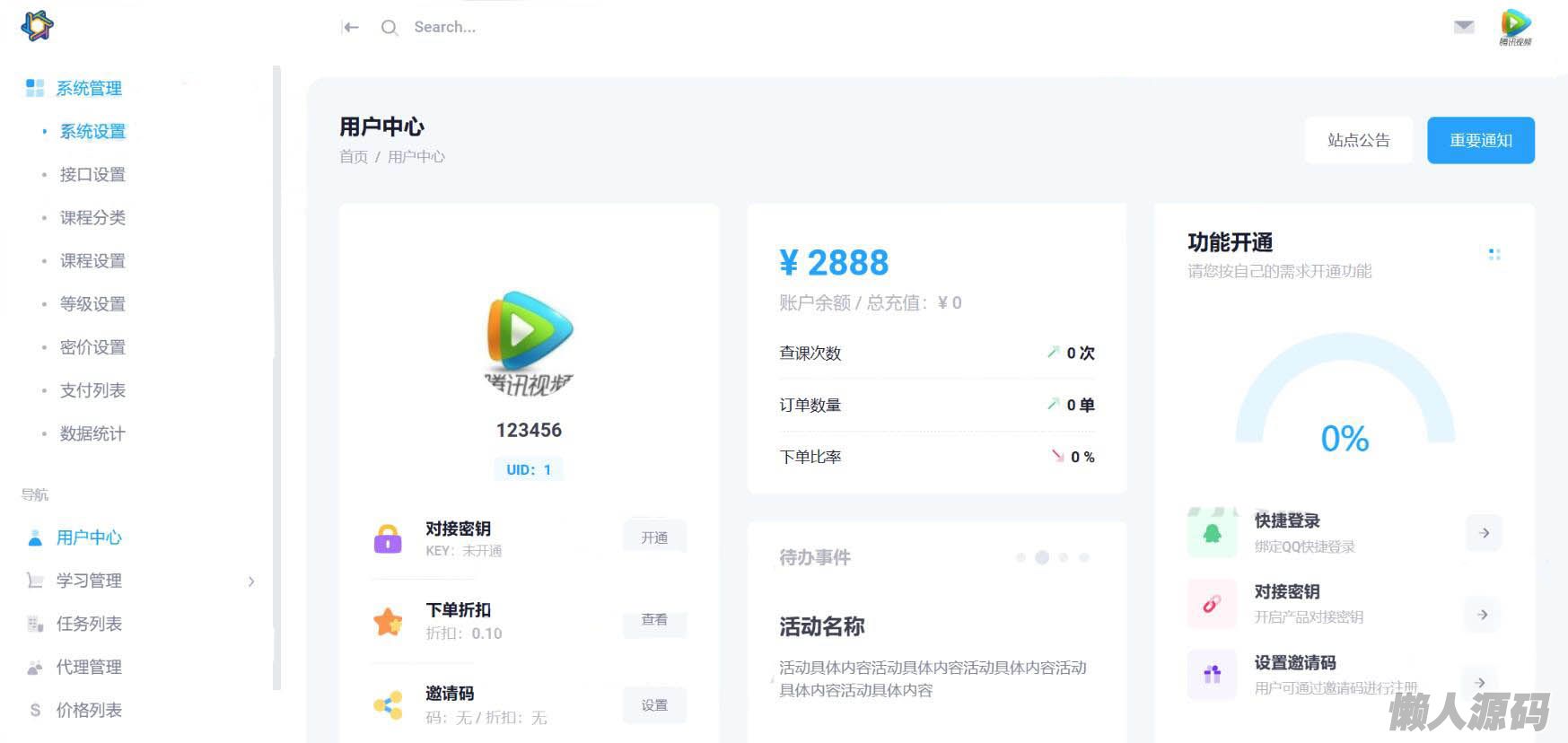Screen dimensions: 1568x743
Task: Click the Search input field
Action: [x=539, y=27]
